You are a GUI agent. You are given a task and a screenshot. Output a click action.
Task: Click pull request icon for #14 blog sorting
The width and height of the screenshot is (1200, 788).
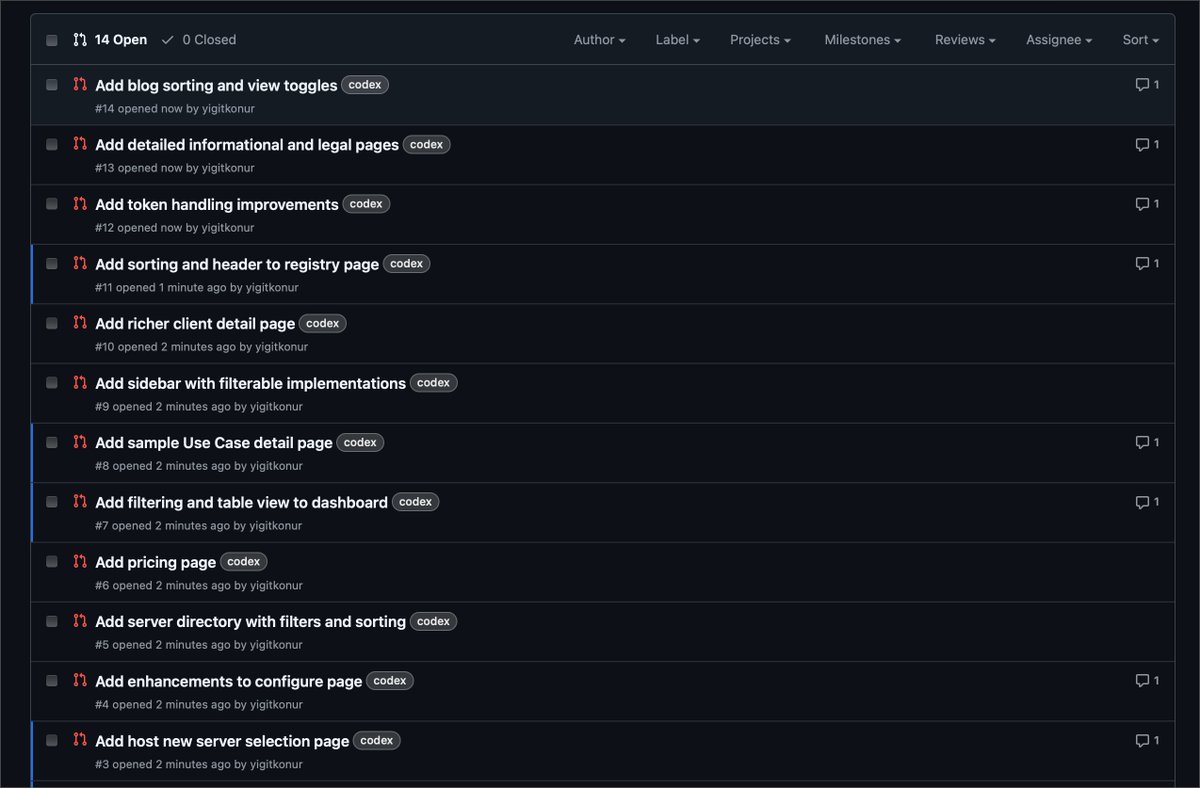[80, 85]
